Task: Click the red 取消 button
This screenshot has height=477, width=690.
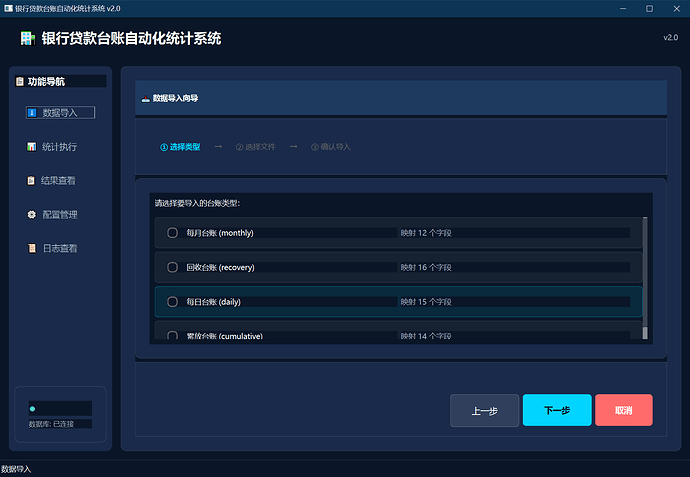Action: (624, 410)
